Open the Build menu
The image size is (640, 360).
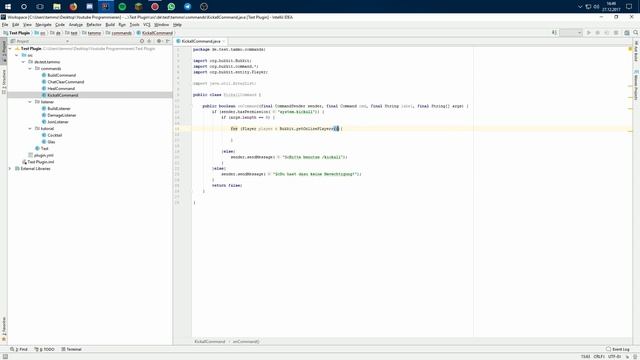point(110,25)
